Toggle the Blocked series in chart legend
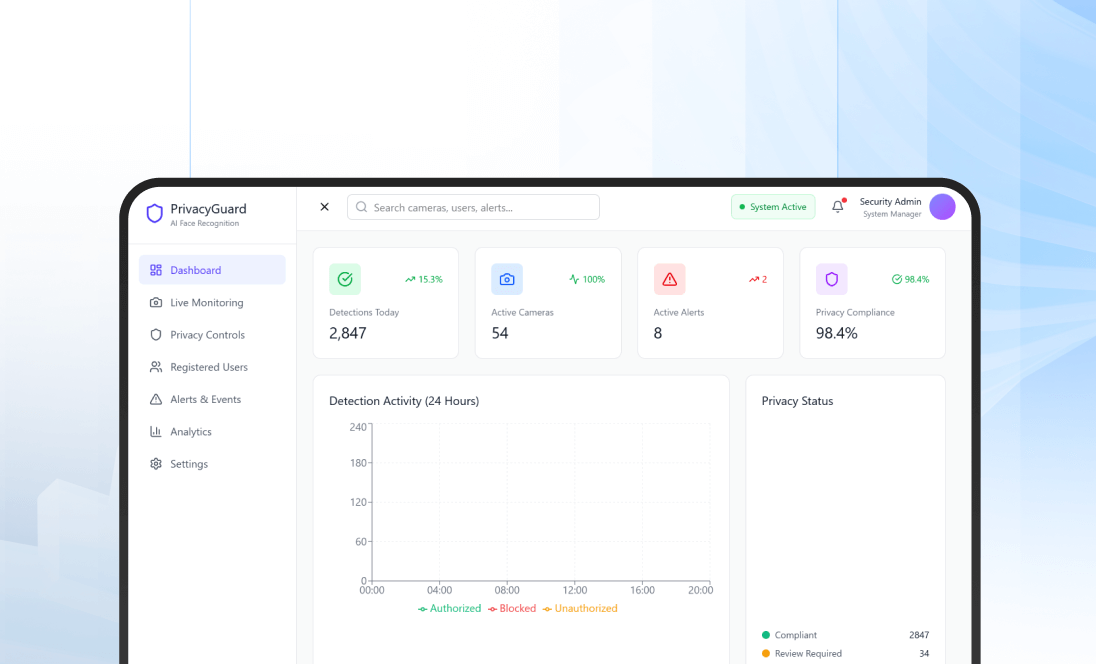 pos(512,608)
